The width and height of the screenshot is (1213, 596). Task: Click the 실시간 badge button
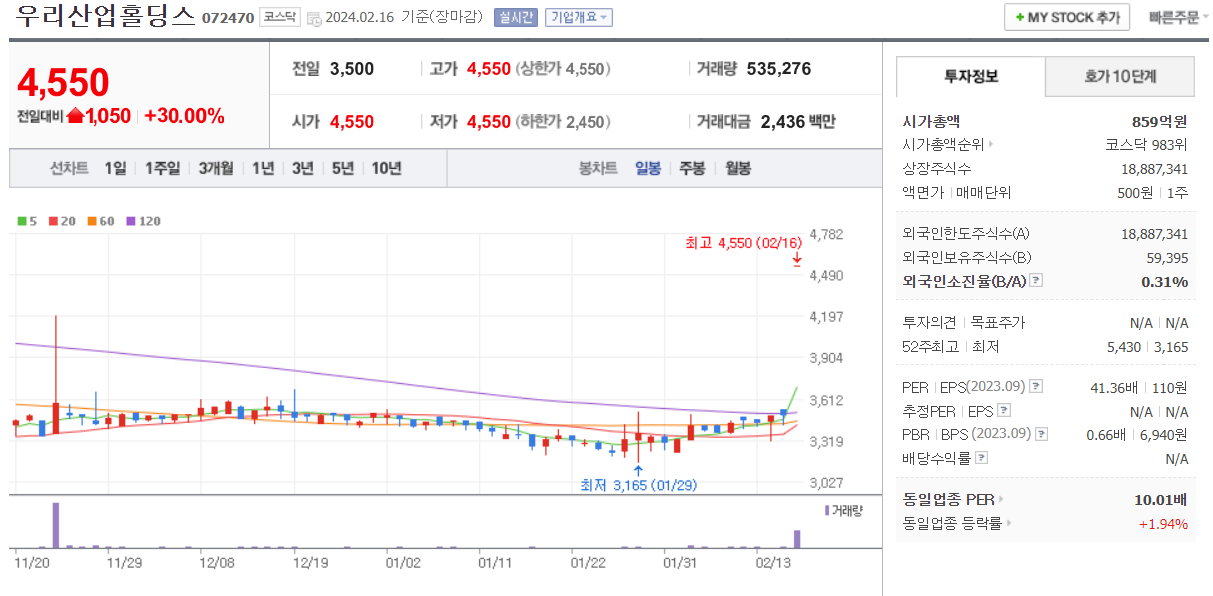(x=514, y=17)
